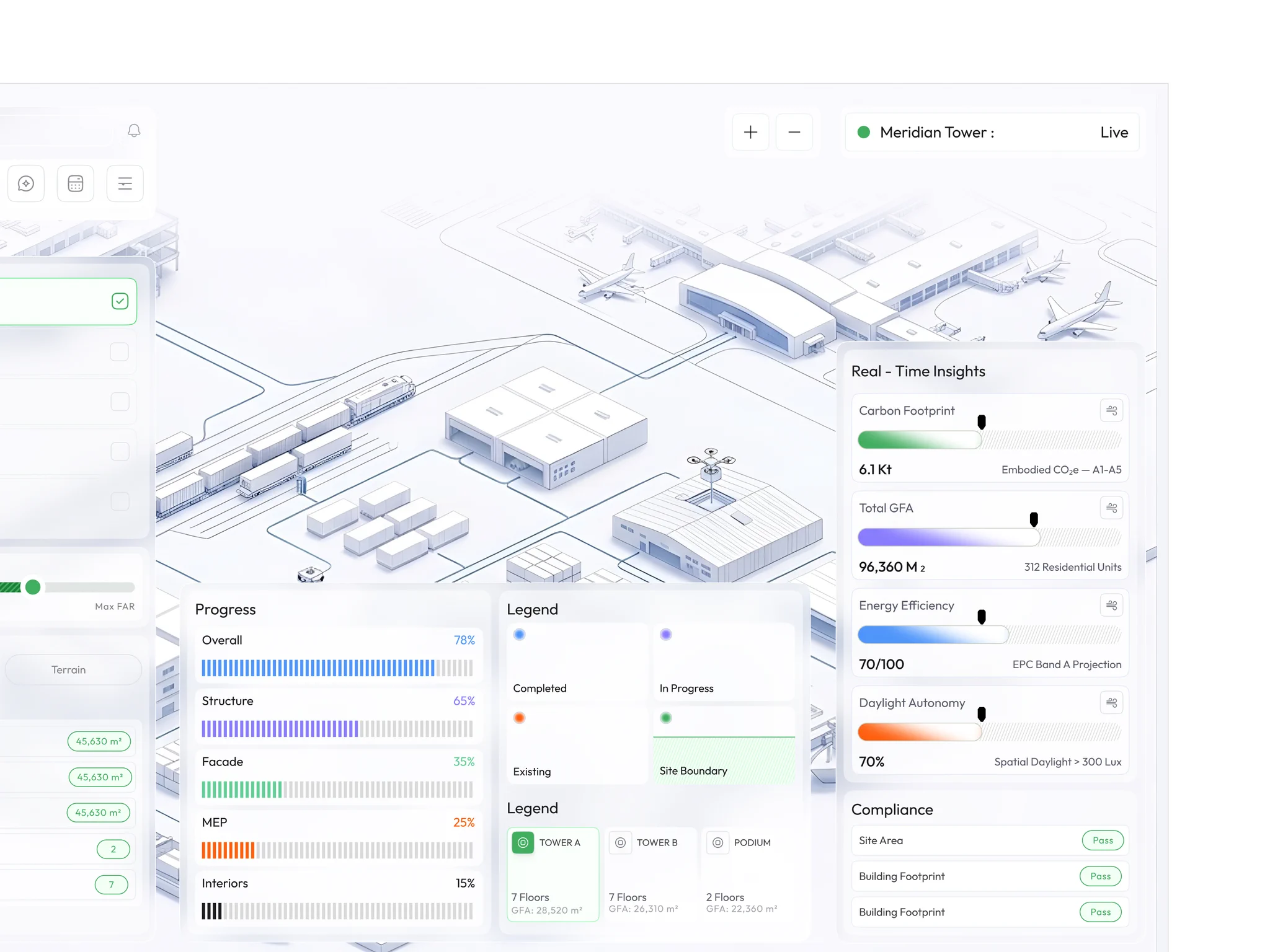Click the Structure progress bar
The image size is (1270, 952).
pyautogui.click(x=337, y=728)
